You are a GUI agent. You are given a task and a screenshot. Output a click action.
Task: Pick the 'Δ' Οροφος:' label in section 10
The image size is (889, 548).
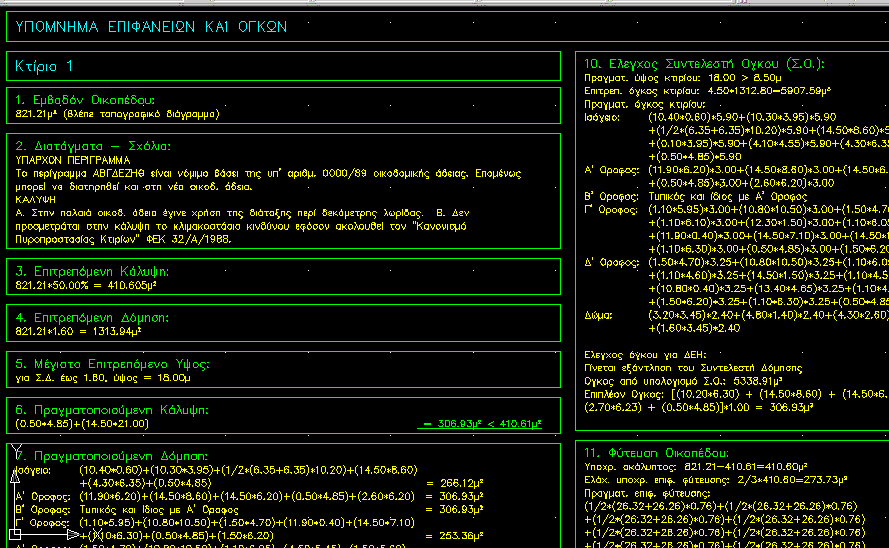tap(611, 262)
